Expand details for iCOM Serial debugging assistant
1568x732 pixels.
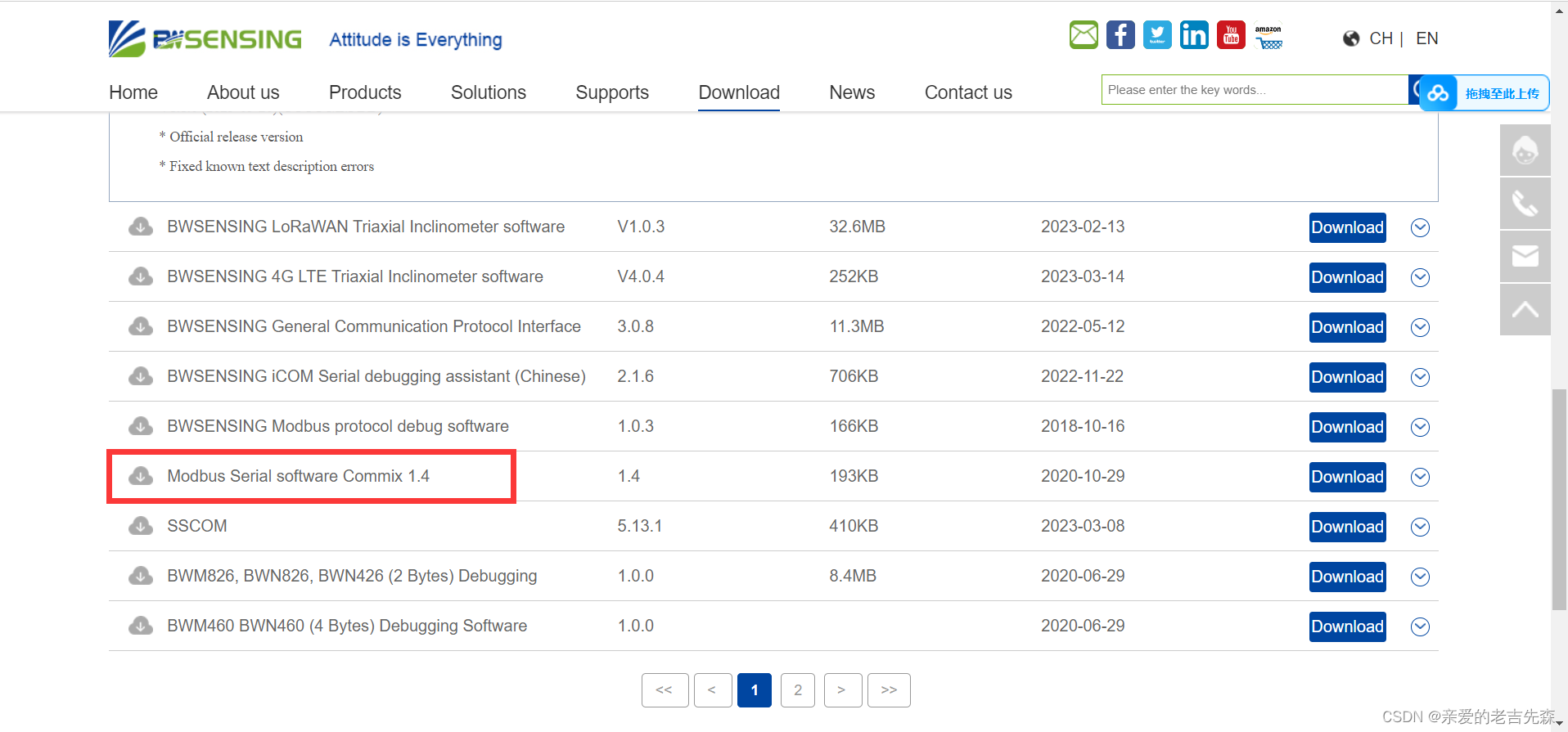coord(1420,377)
